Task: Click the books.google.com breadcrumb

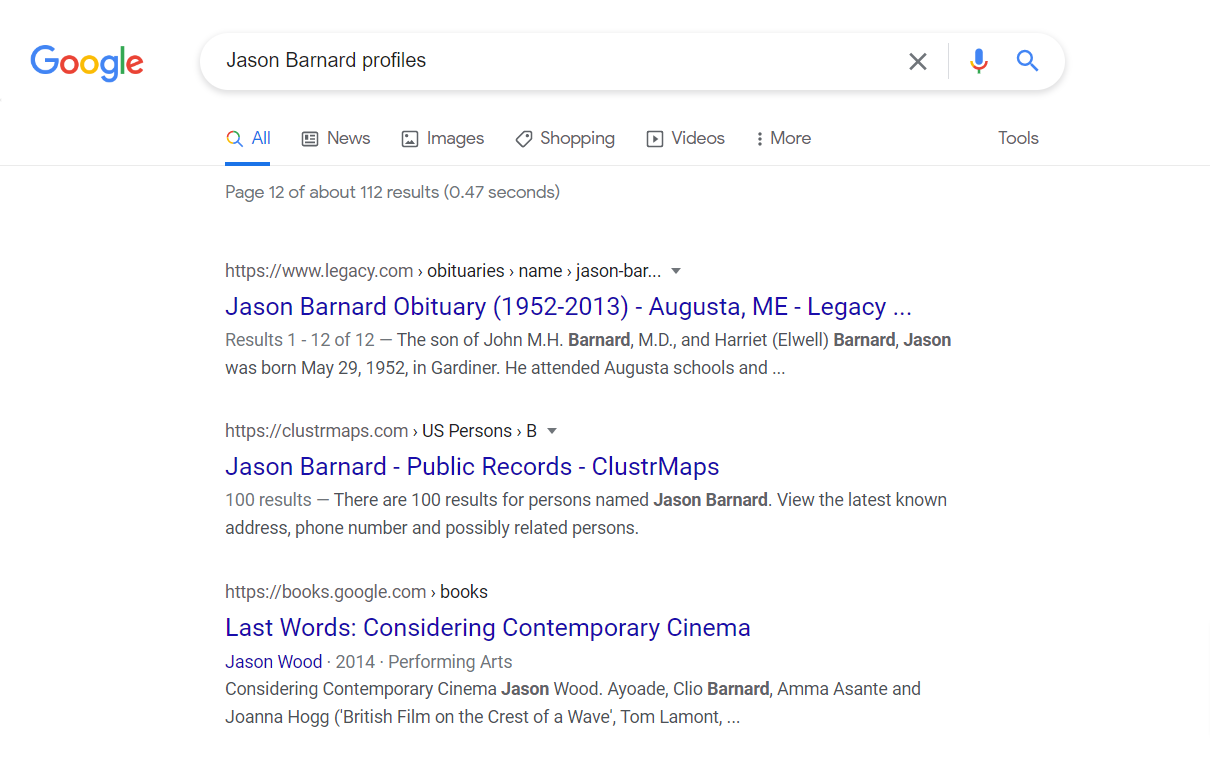Action: point(356,592)
